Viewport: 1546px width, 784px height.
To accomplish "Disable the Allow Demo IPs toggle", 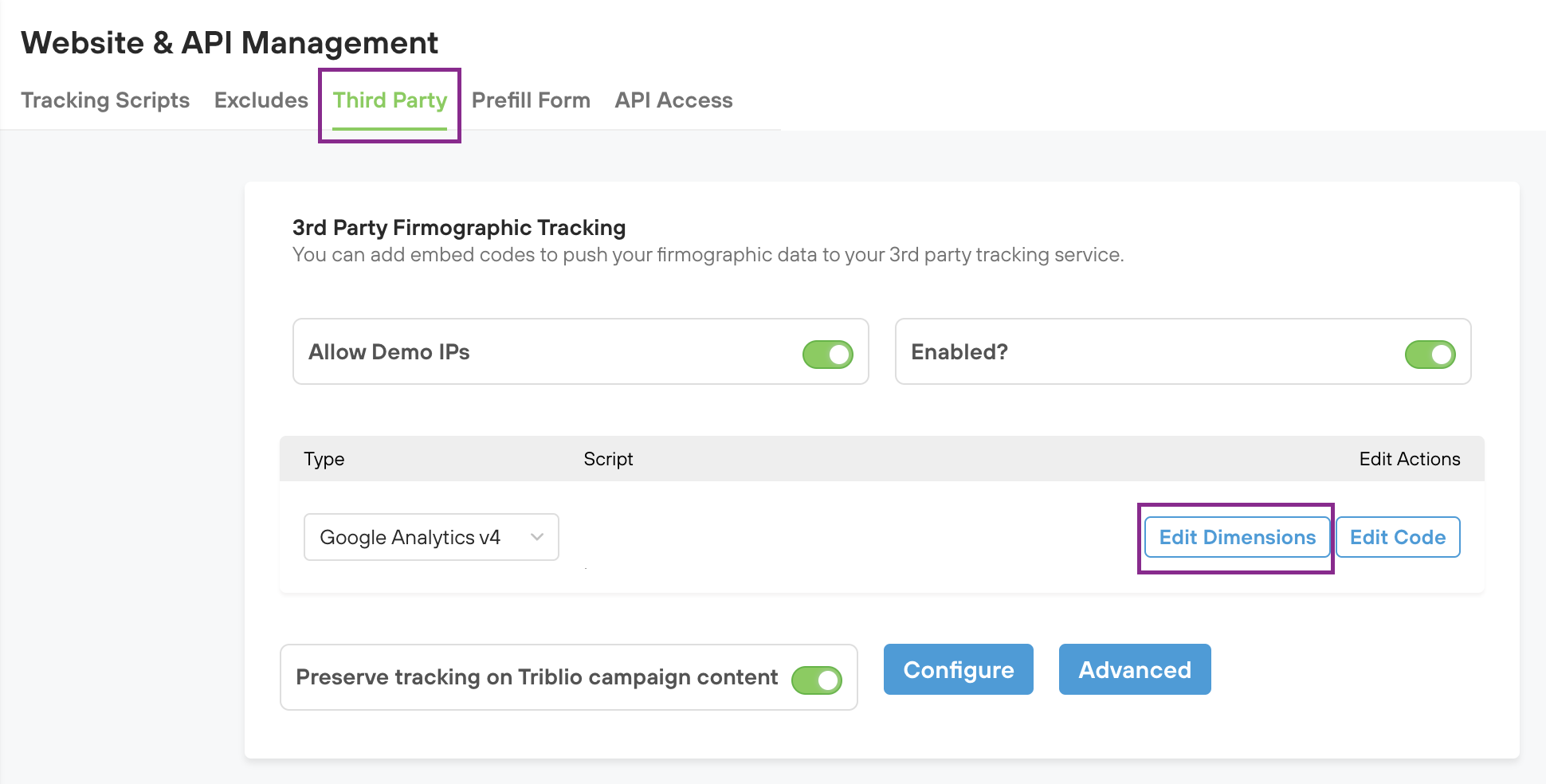I will click(x=827, y=354).
